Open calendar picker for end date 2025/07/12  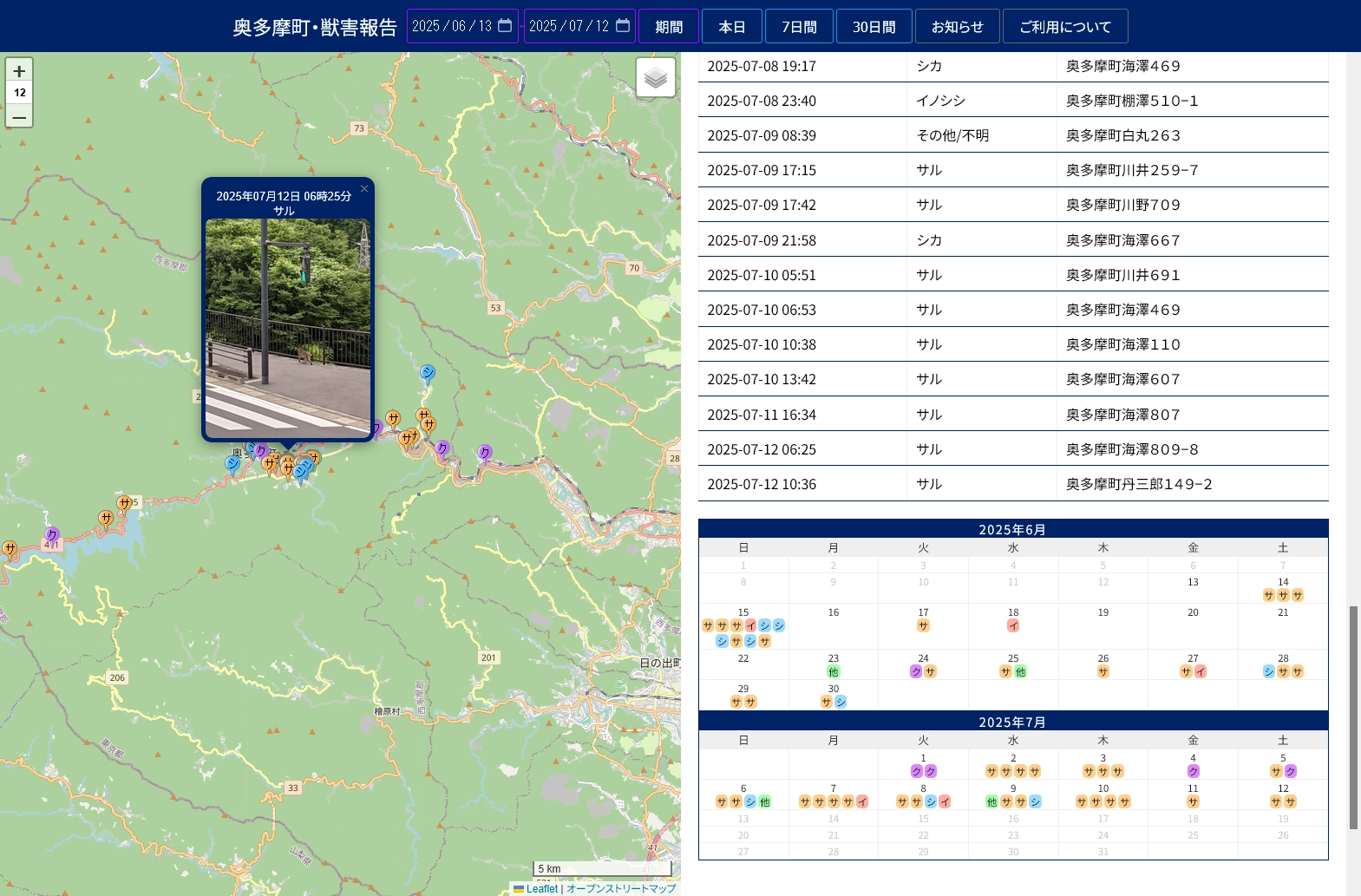[623, 26]
